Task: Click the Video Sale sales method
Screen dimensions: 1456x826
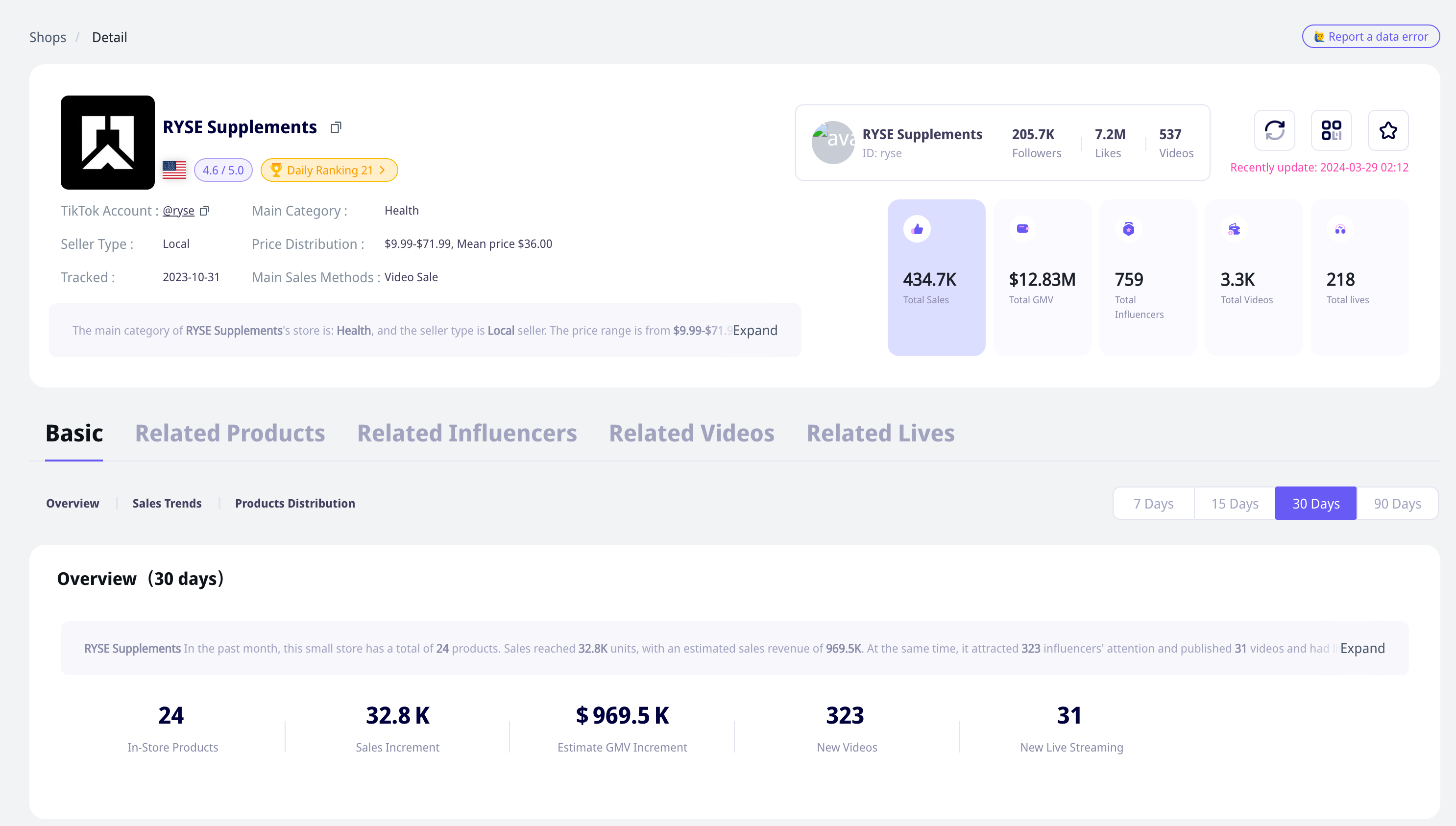Action: [411, 277]
